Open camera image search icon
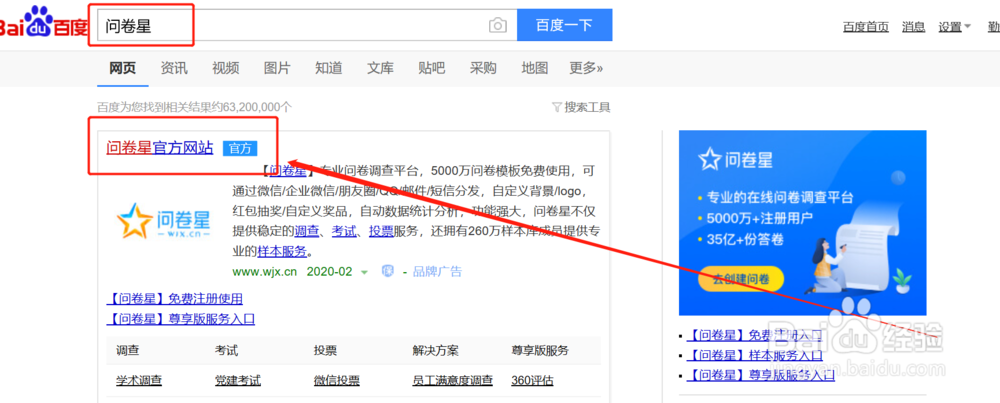Screen dimensions: 1000x403 point(497,26)
